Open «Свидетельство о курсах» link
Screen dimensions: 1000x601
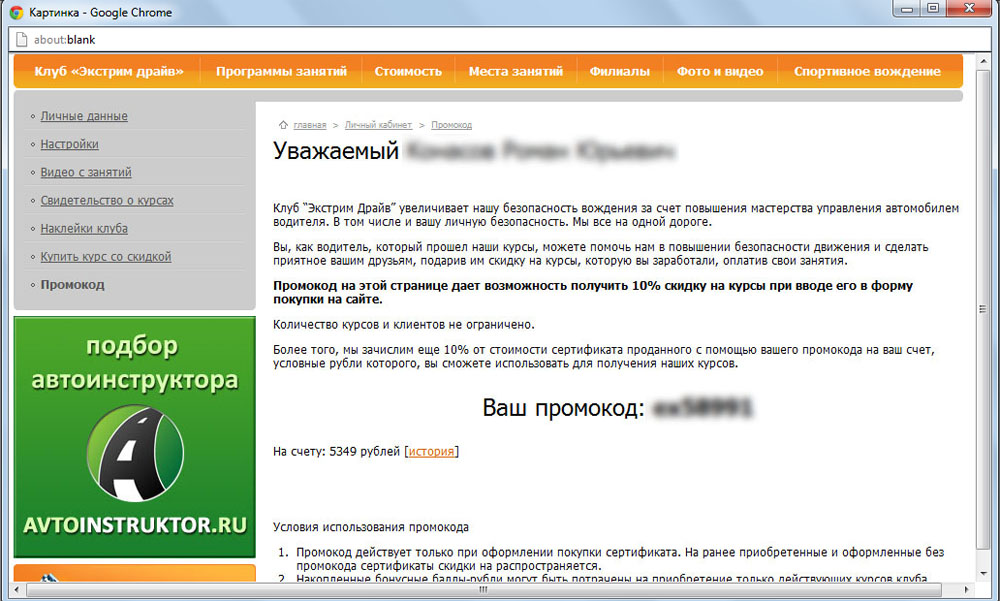(x=107, y=200)
